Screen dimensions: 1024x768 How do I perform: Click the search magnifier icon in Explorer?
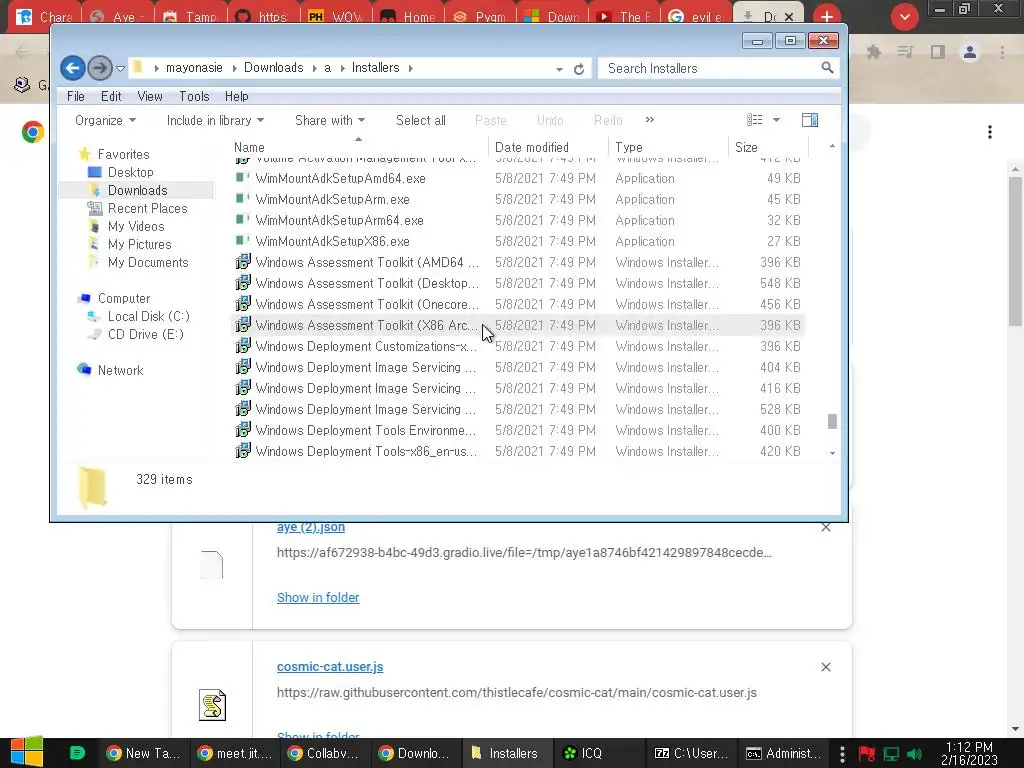[827, 67]
